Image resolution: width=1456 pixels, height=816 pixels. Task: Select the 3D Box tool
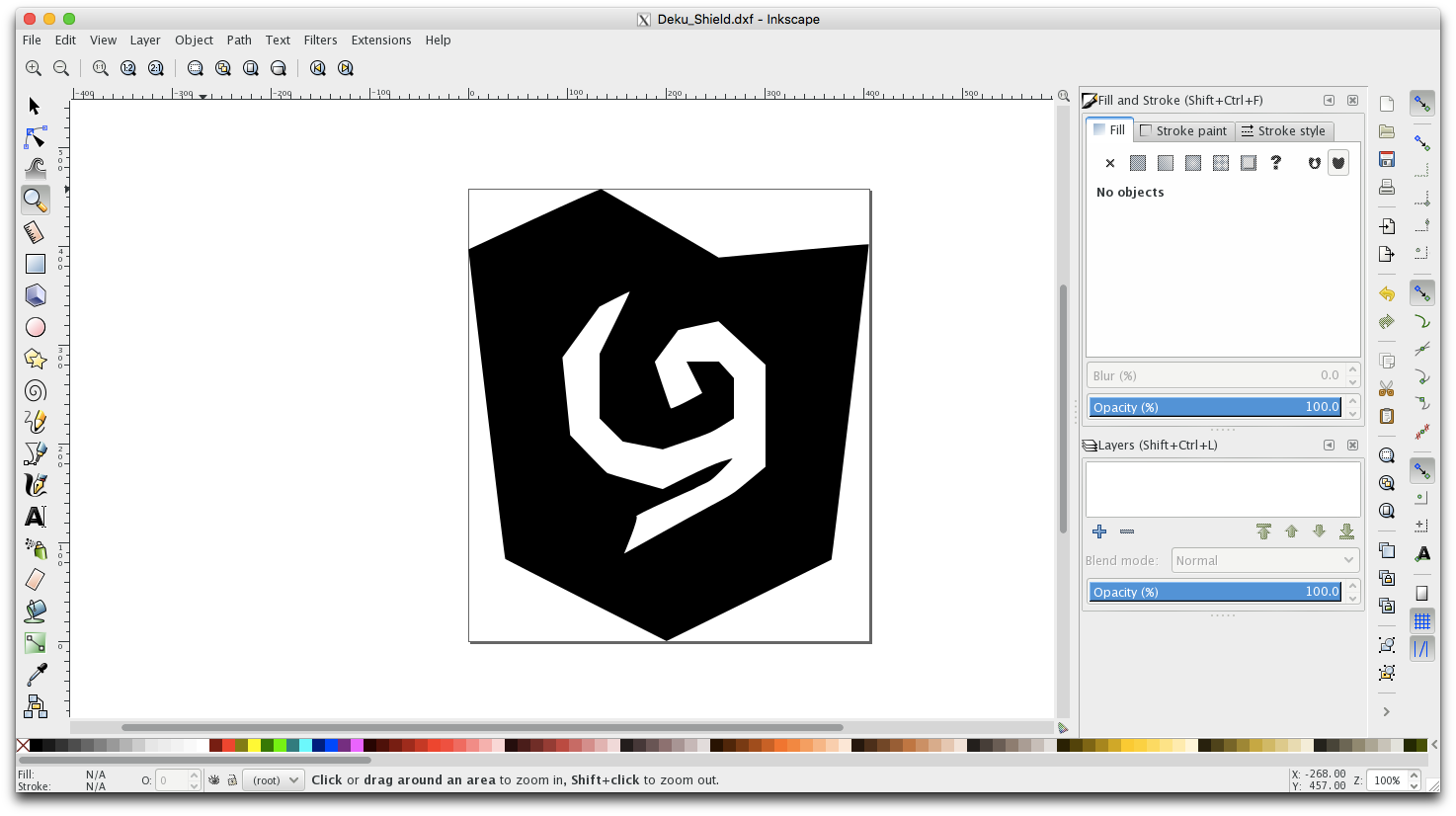pyautogui.click(x=35, y=295)
